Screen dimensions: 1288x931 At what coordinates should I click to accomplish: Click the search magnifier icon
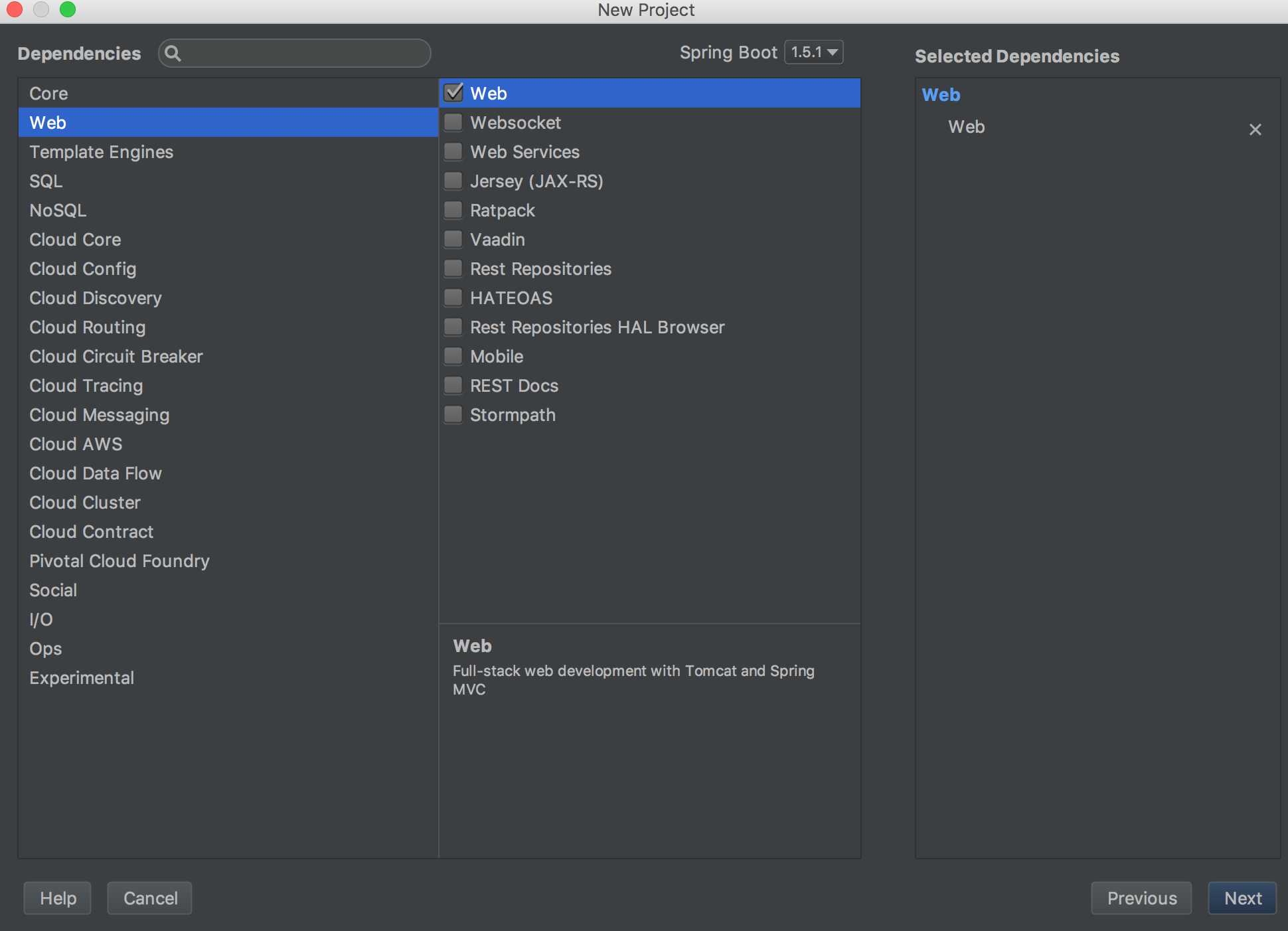click(x=173, y=53)
